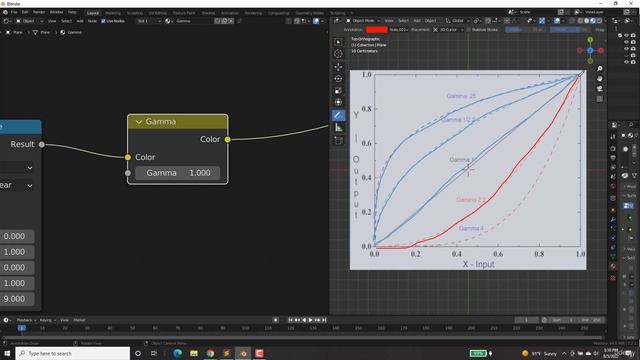Collapse the Gamma node chevron

(x=139, y=122)
